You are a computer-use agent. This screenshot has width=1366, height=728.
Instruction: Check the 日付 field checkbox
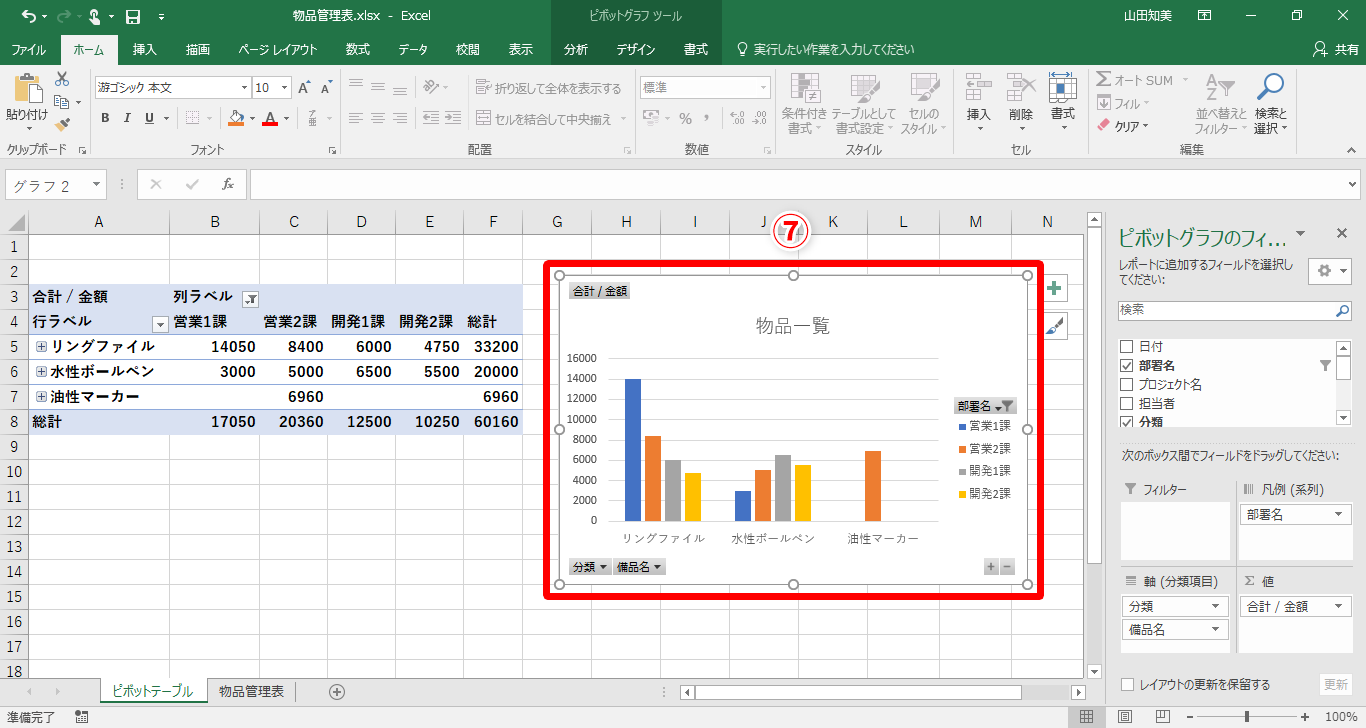point(1127,347)
